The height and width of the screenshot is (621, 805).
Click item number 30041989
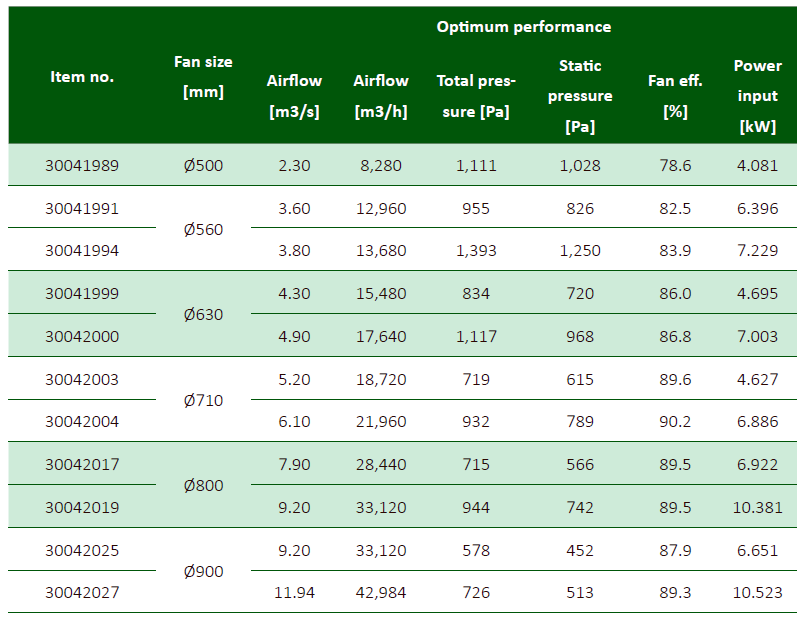[x=82, y=165]
